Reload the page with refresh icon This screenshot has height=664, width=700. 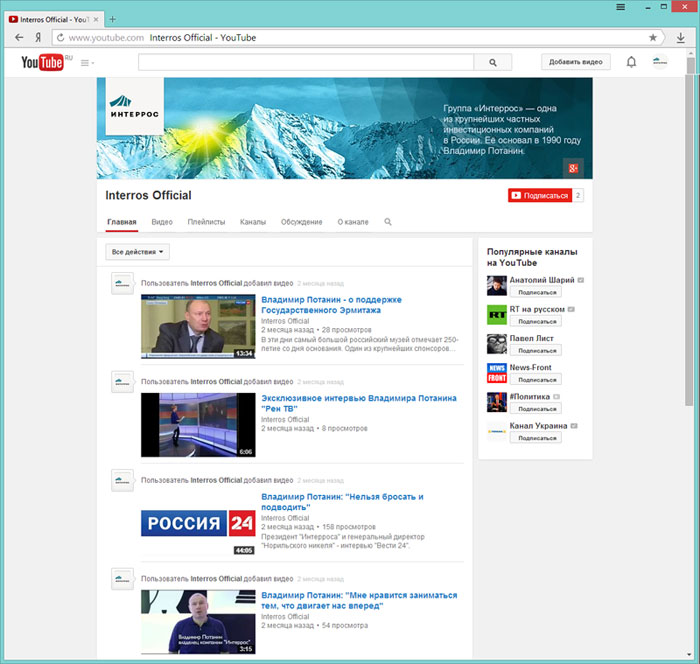pyautogui.click(x=60, y=38)
